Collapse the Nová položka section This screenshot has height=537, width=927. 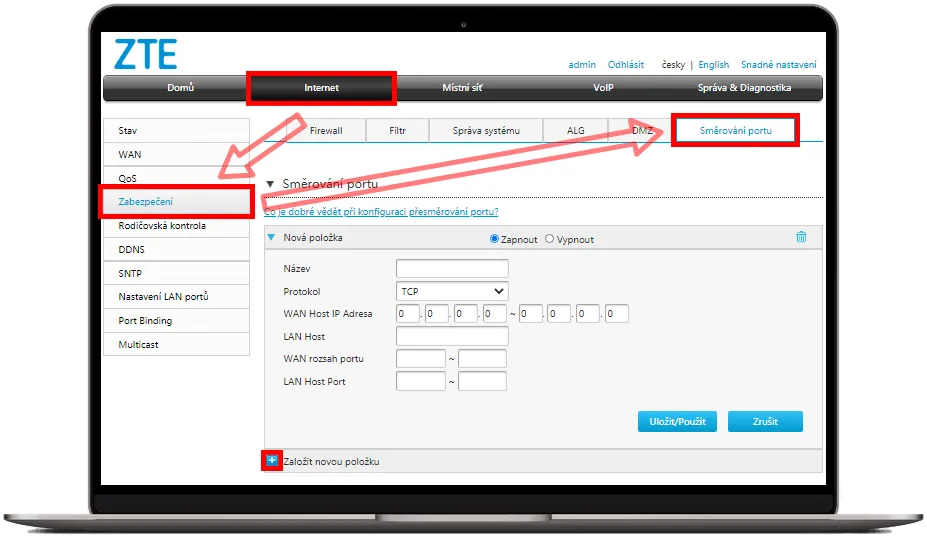pyautogui.click(x=271, y=238)
